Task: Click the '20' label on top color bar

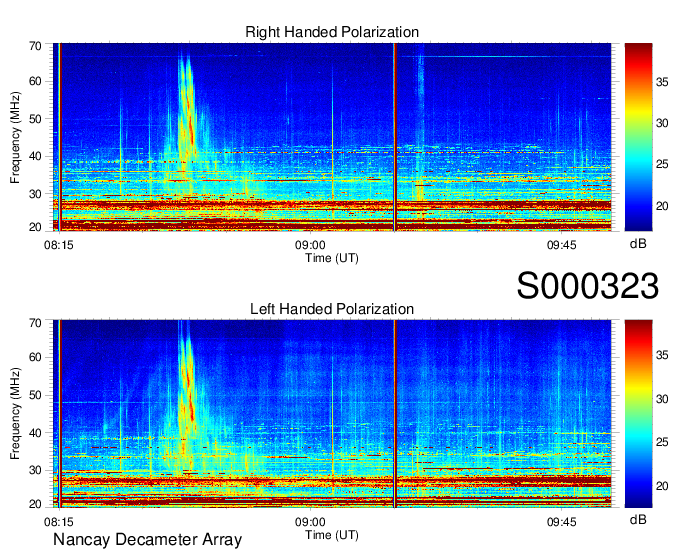Action: coord(662,206)
